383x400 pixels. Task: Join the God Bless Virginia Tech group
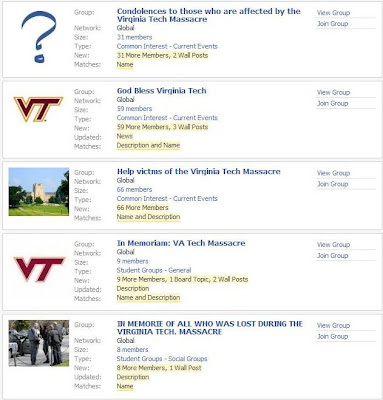click(x=332, y=103)
